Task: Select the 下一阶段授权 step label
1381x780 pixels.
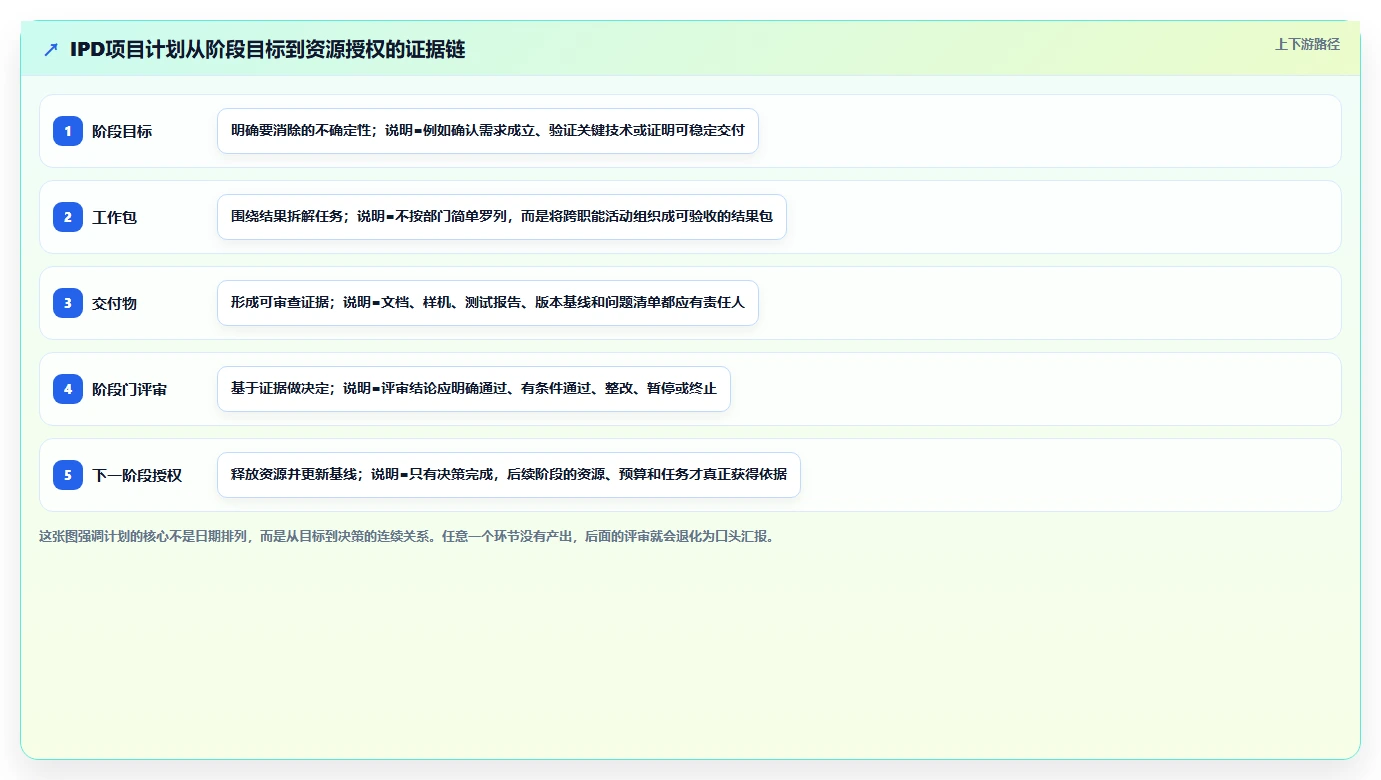Action: tap(137, 475)
